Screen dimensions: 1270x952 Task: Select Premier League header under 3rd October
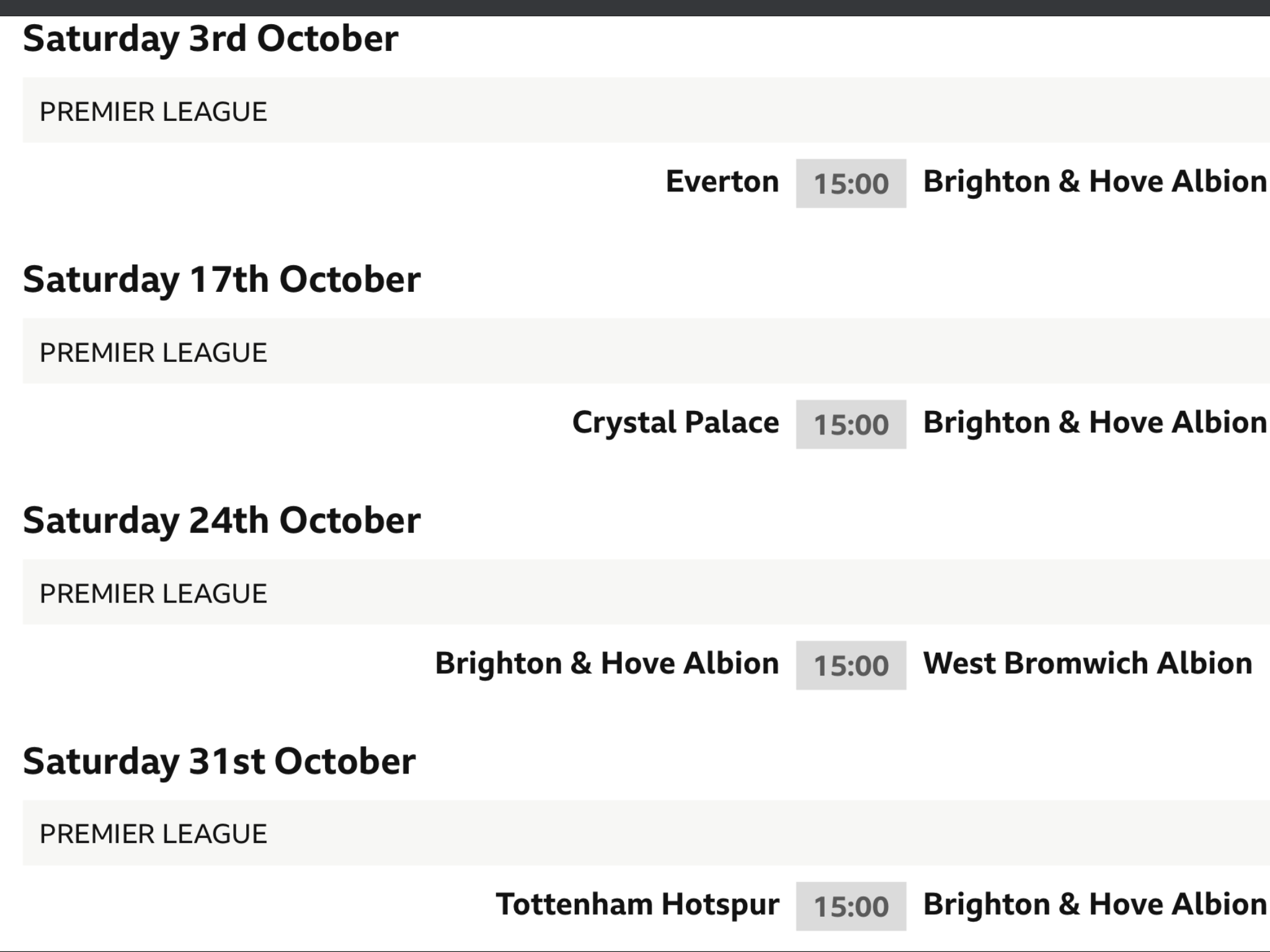[646, 110]
